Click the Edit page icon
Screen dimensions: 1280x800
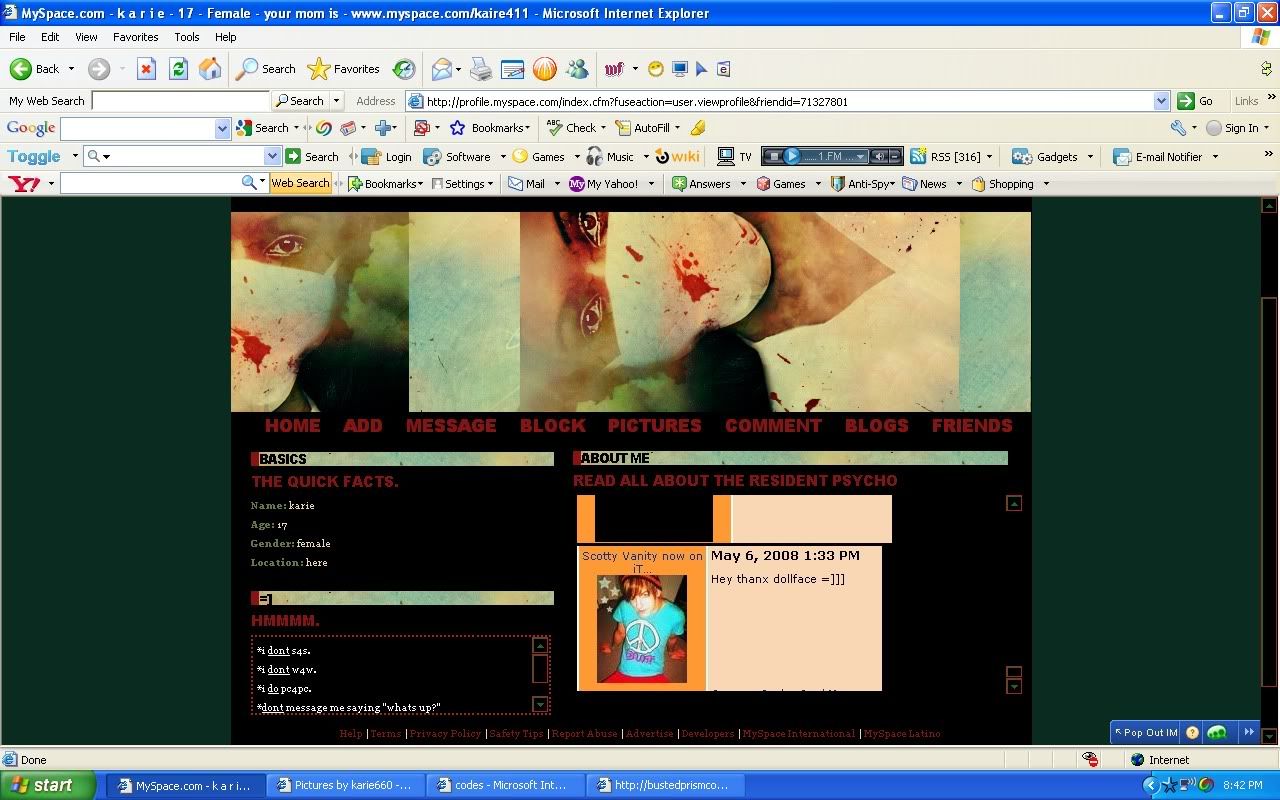click(512, 69)
